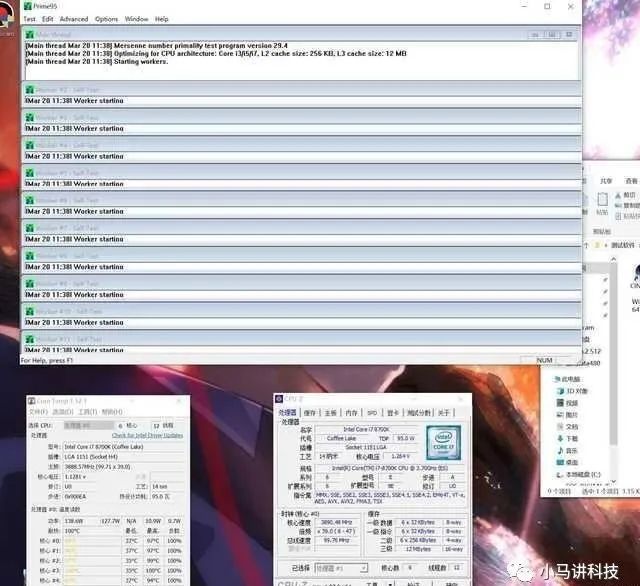
Task: Open the 选择 CPU dropdown in Core Temp
Action: click(89, 426)
